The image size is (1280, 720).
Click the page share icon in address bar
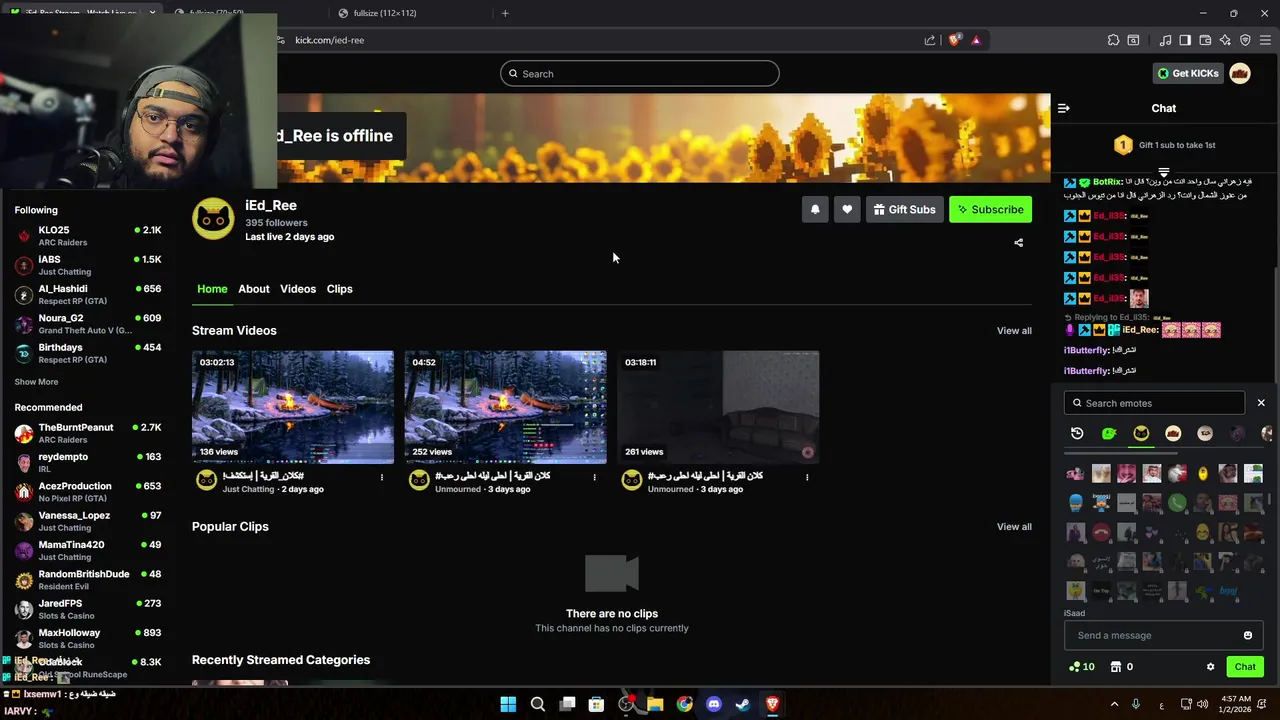coord(930,40)
